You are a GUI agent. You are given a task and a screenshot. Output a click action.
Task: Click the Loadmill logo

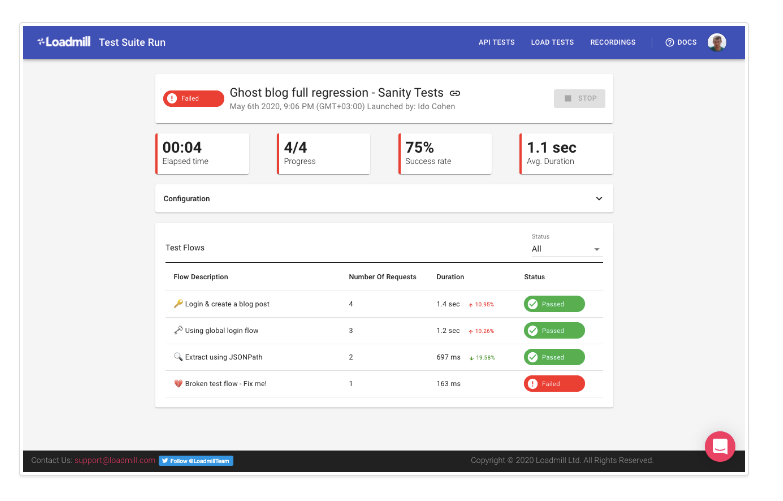(x=64, y=42)
